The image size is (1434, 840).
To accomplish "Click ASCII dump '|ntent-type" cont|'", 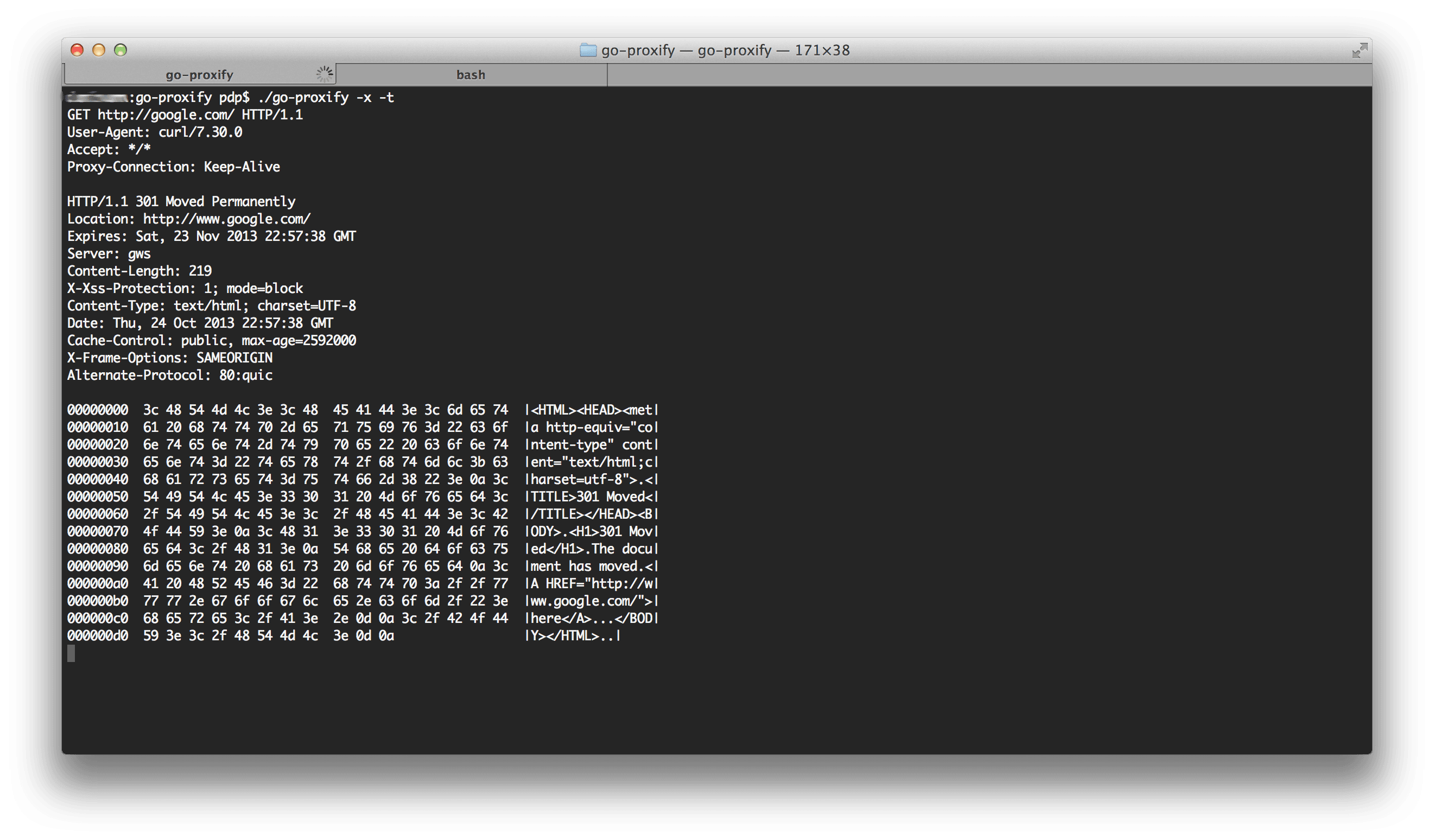I will click(592, 445).
